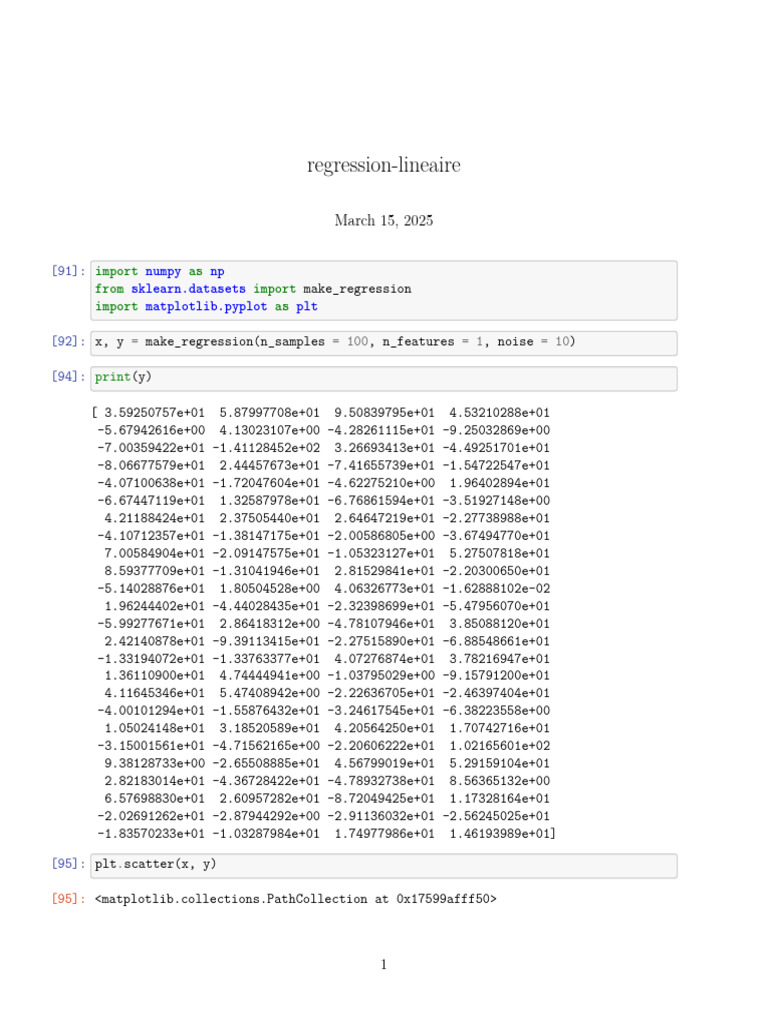Click the value 8.59377709e+01

(154, 571)
